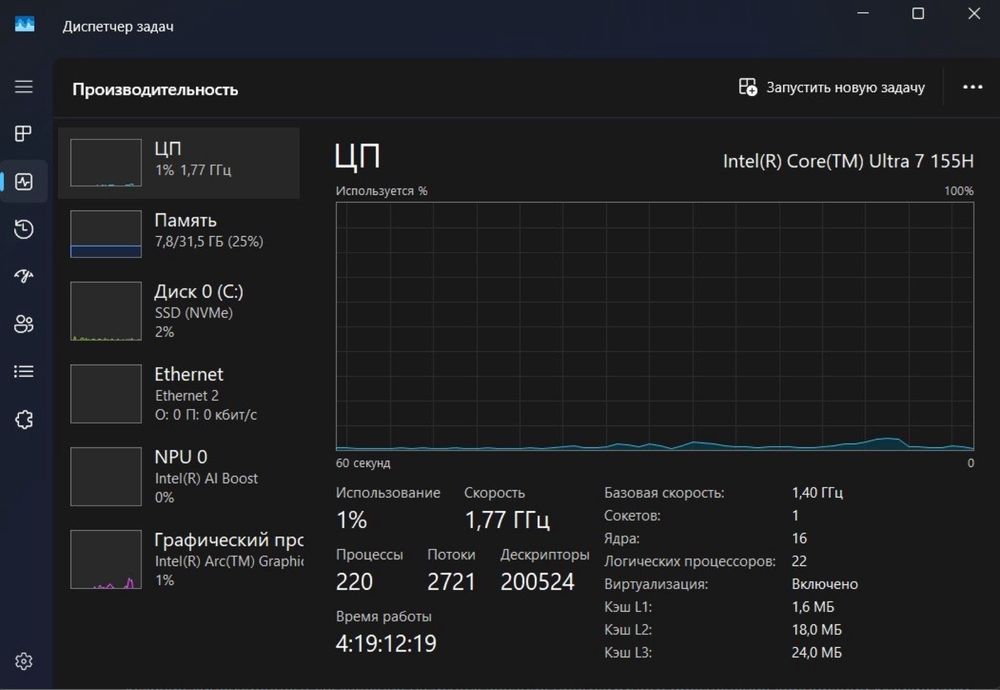Select the ЦП performance item
Screen dimensions: 1000x690
tap(179, 163)
